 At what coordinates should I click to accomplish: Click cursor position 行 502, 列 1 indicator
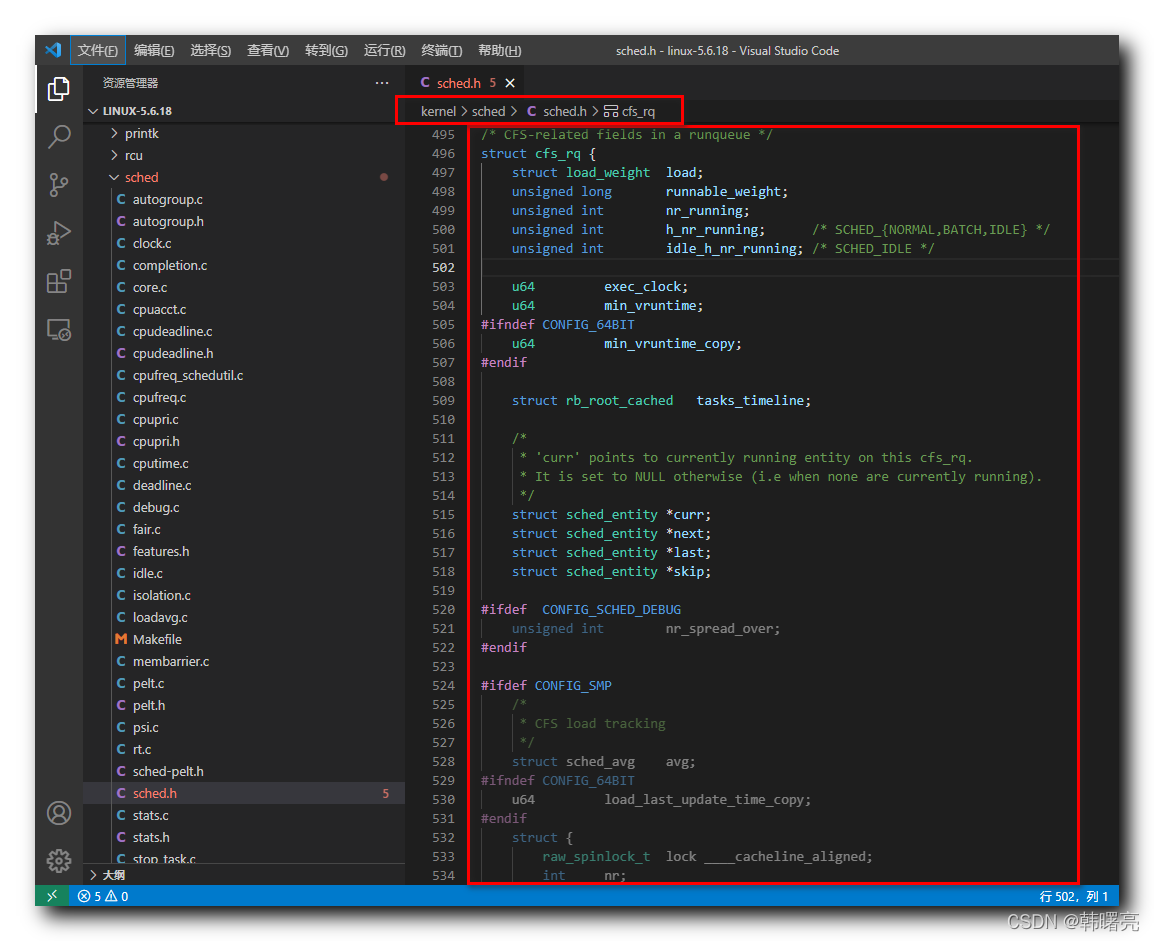point(1073,896)
